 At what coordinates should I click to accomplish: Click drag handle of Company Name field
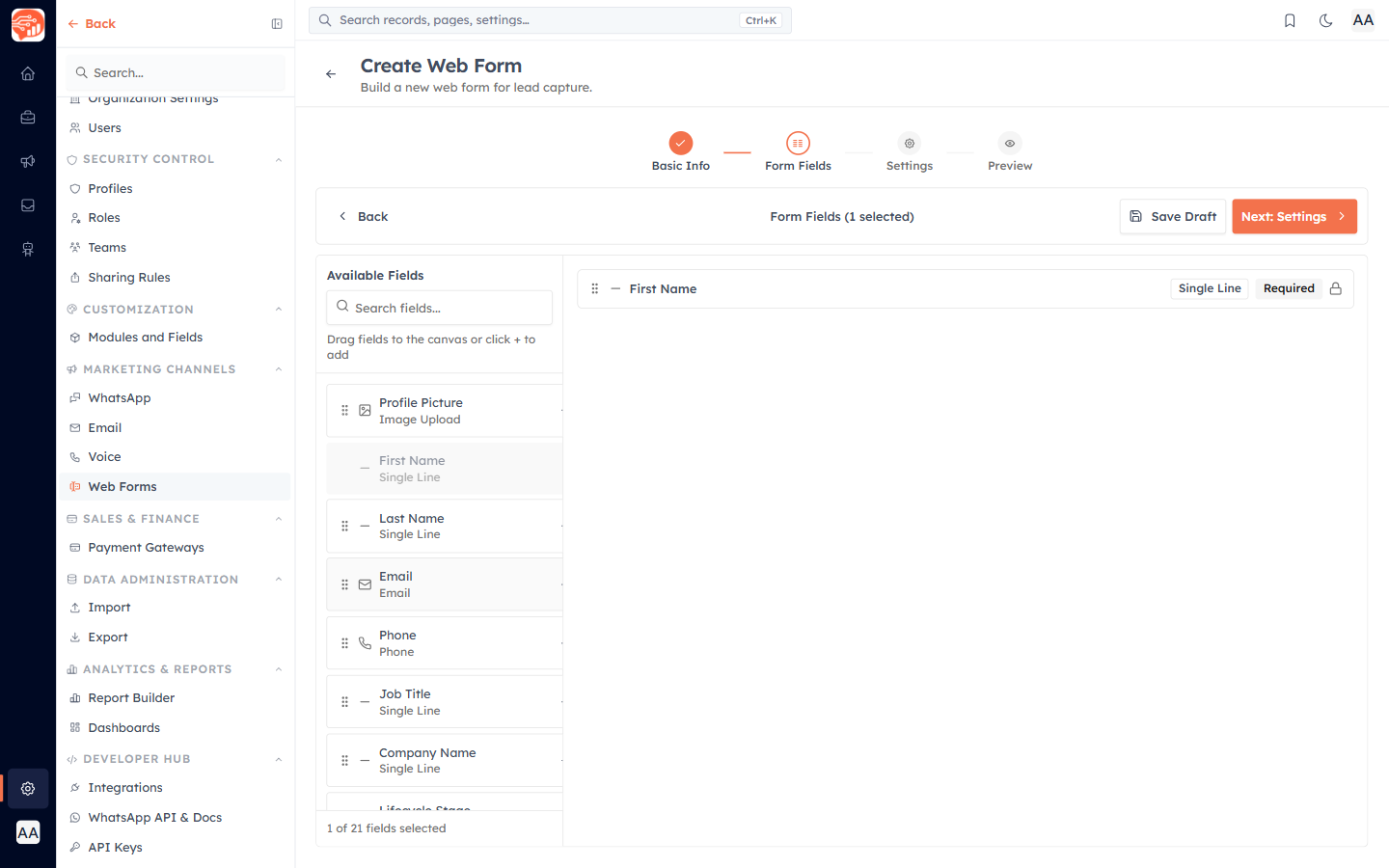(x=344, y=761)
